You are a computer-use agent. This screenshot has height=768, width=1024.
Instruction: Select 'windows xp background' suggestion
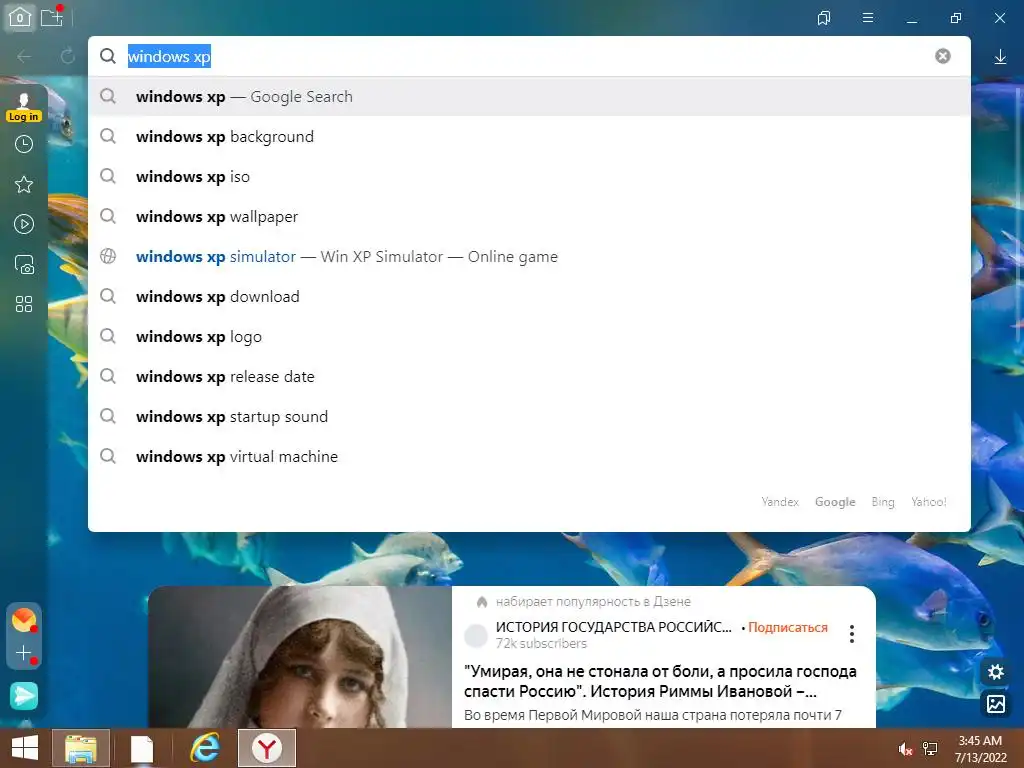pyautogui.click(x=529, y=136)
